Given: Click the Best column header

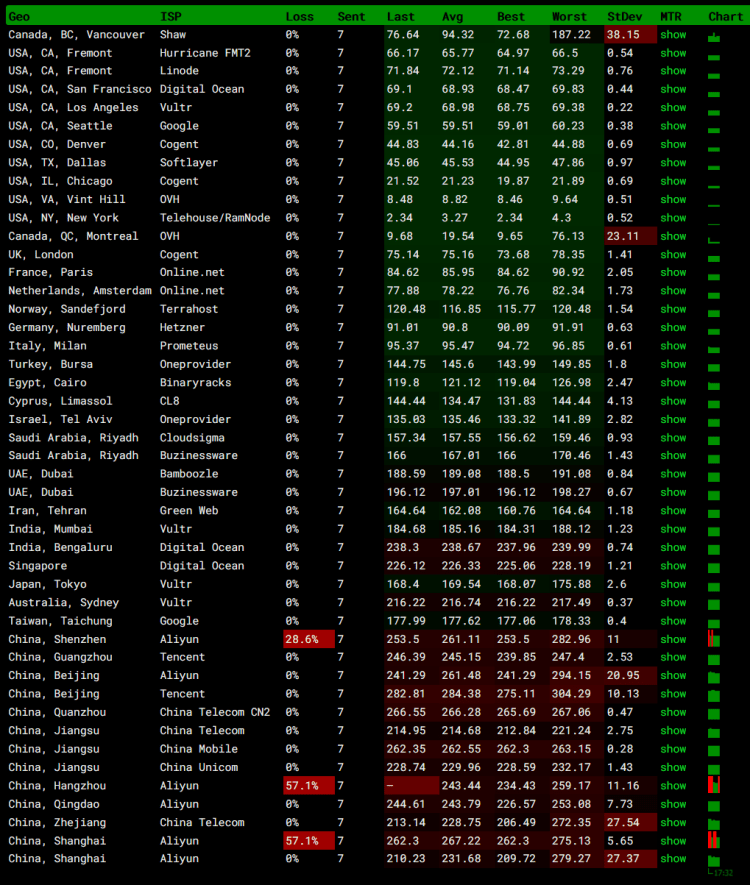Looking at the screenshot, I should (511, 17).
